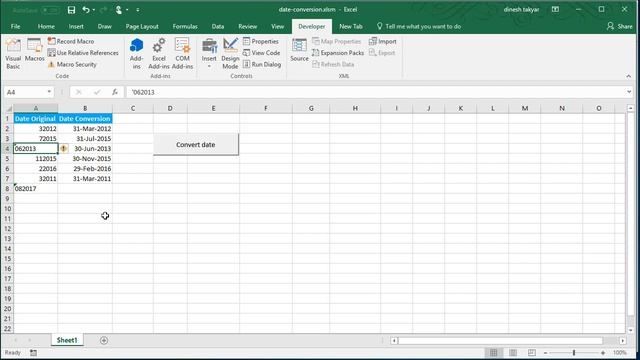640x360 pixels.
Task: Add a new sheet
Action: 104,340
